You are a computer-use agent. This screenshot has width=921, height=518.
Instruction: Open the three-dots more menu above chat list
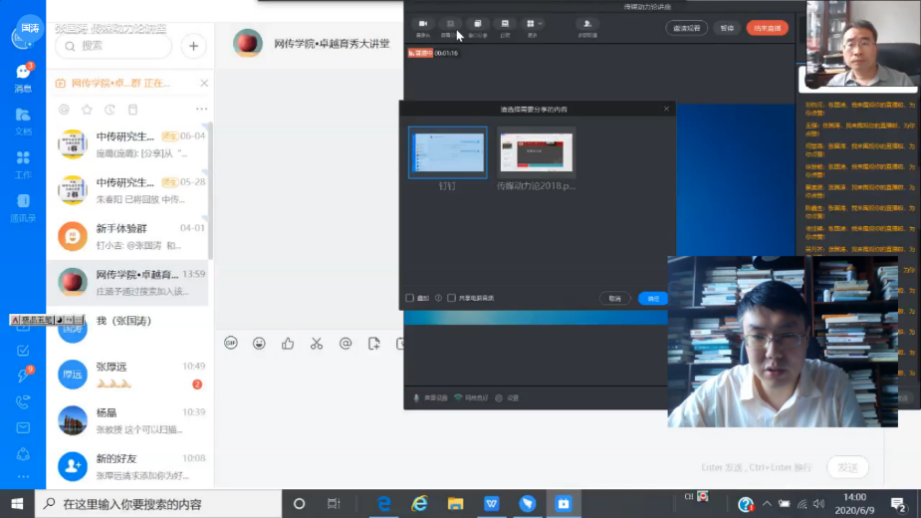pos(201,109)
